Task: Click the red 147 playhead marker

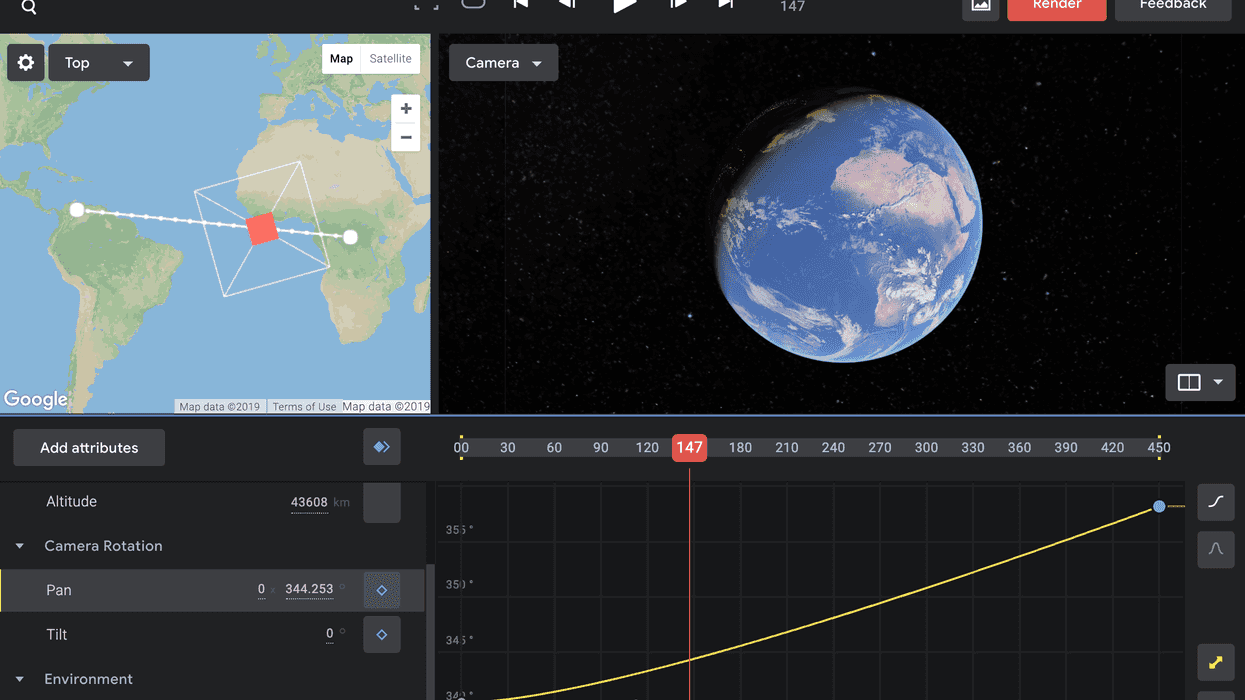Action: [689, 448]
